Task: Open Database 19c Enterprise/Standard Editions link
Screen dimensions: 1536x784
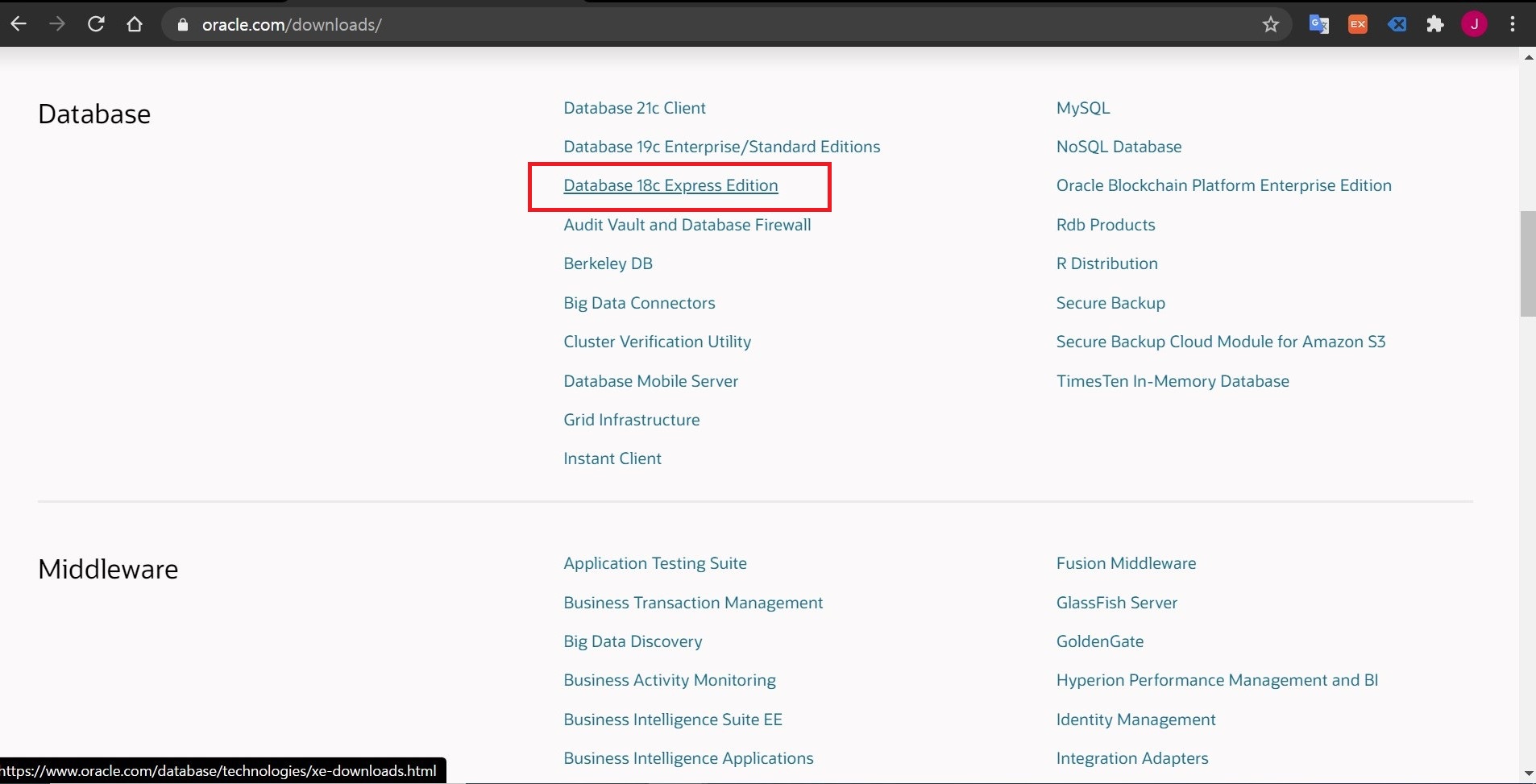Action: (x=722, y=147)
